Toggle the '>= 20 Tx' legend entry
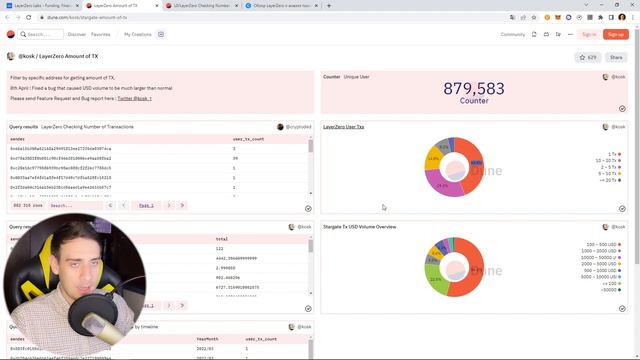This screenshot has height=360, width=640. (610, 180)
